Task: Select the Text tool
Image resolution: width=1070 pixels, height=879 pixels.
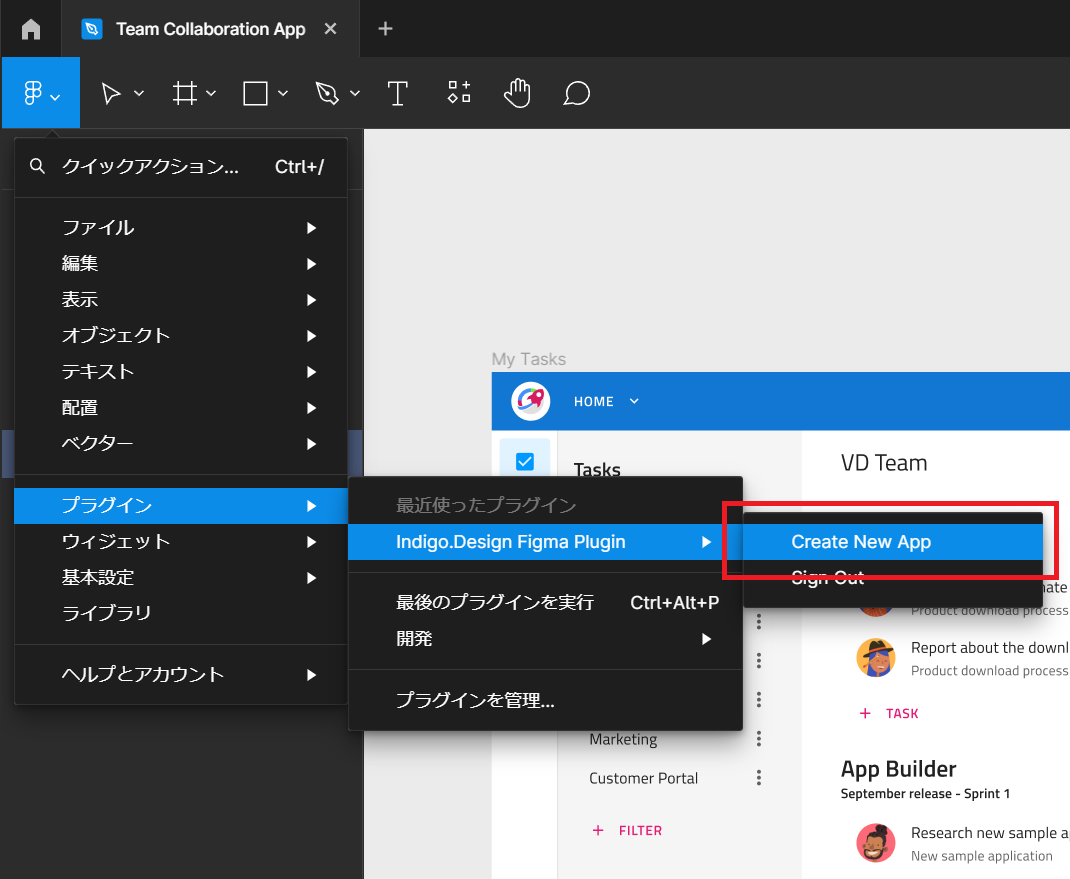Action: click(x=397, y=93)
